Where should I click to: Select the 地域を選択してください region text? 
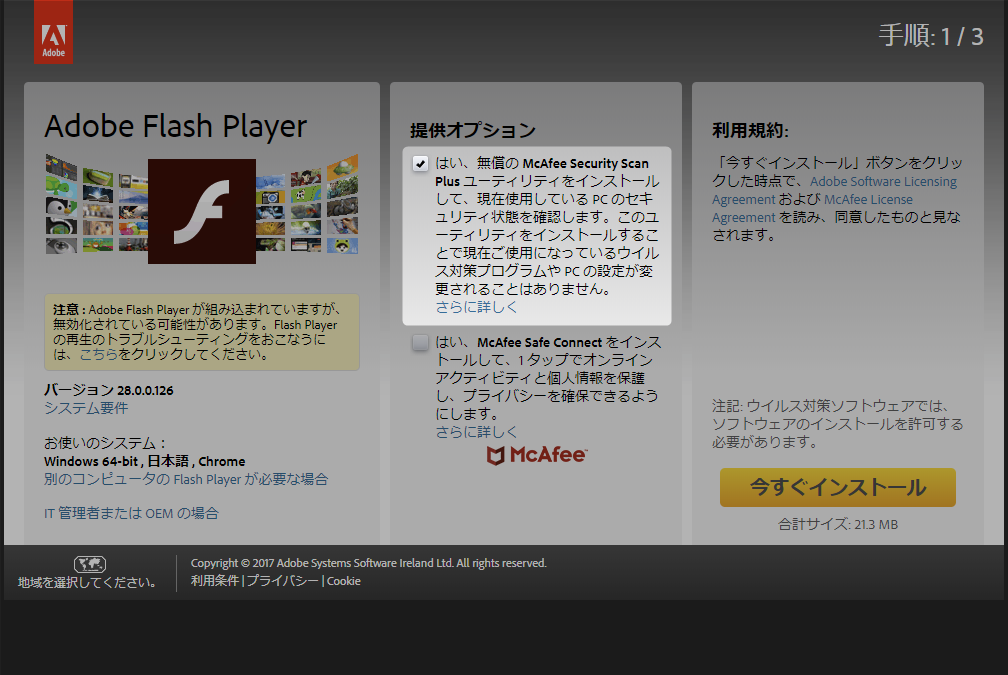click(x=87, y=583)
